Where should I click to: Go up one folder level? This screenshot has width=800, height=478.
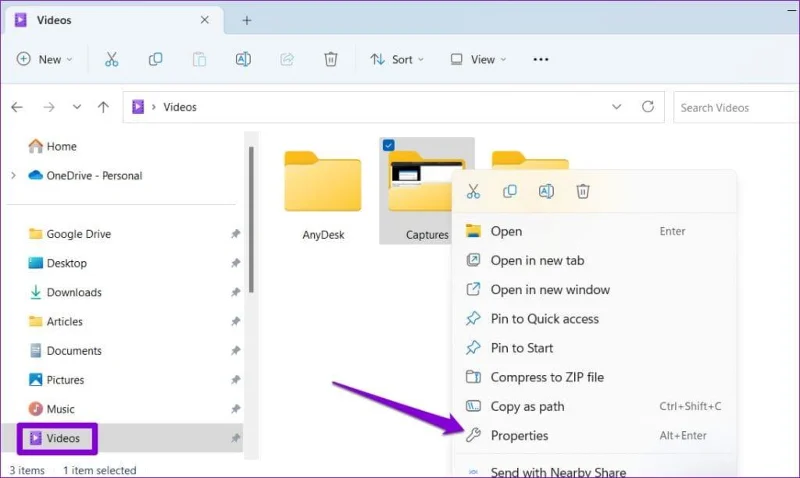(103, 107)
